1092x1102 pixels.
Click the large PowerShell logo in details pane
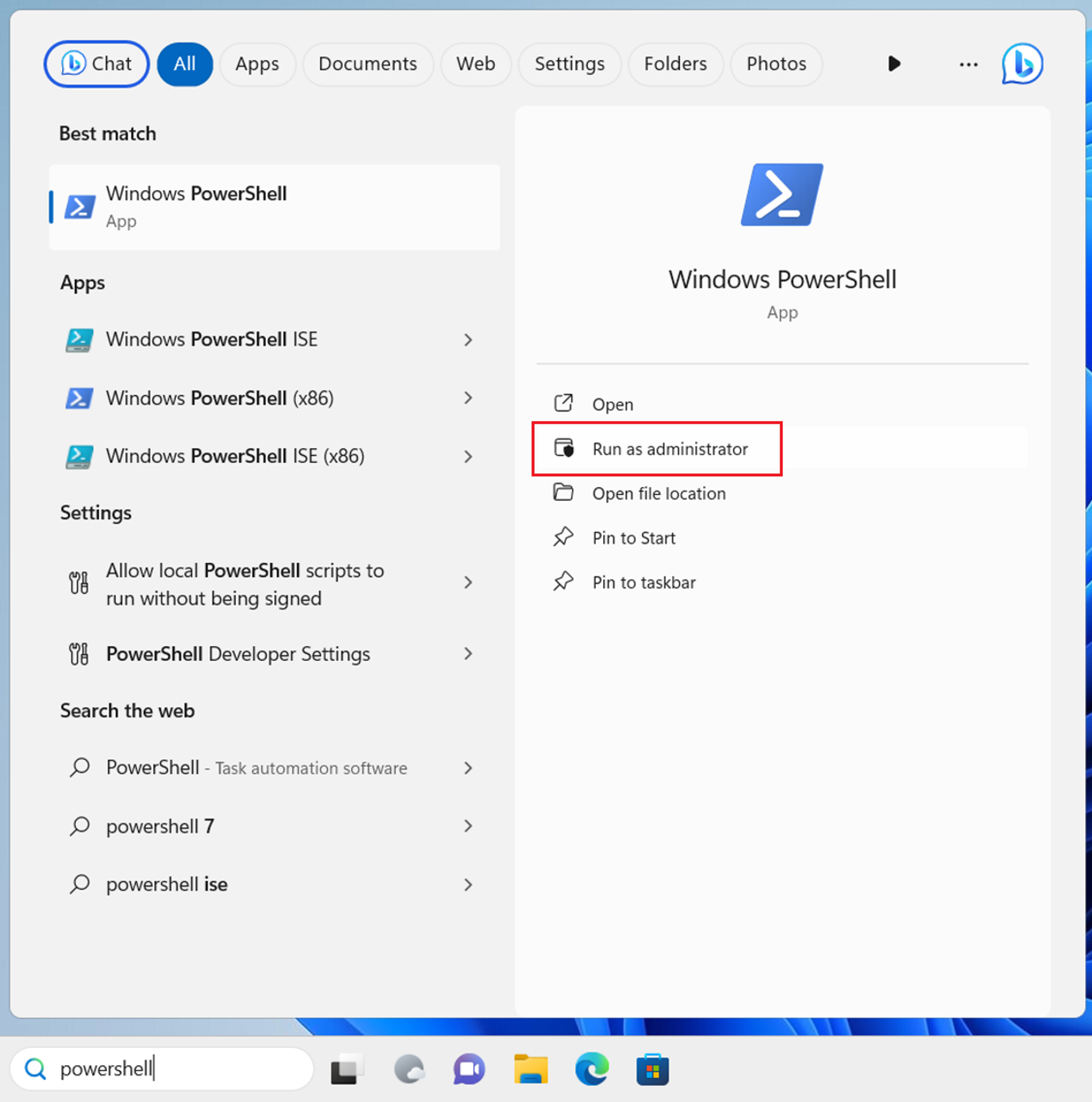[782, 195]
